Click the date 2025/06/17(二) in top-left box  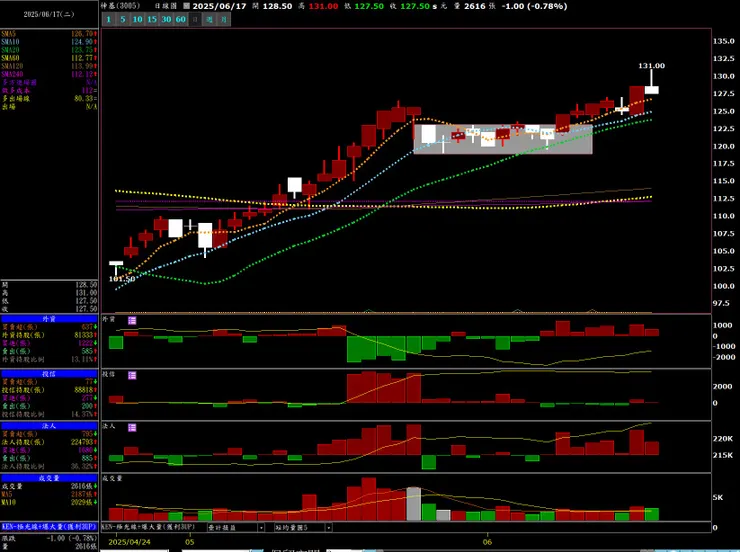[x=49, y=15]
